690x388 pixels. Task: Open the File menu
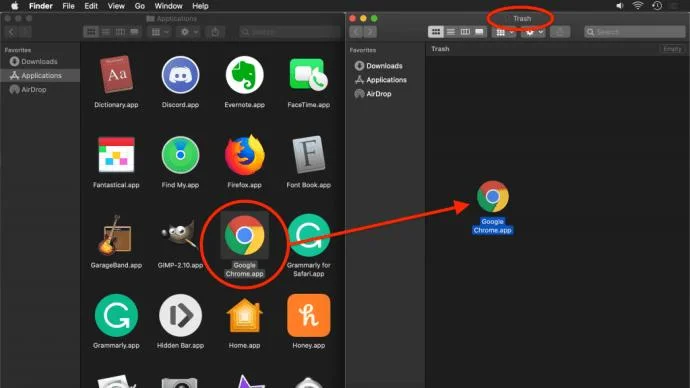pyautogui.click(x=68, y=6)
